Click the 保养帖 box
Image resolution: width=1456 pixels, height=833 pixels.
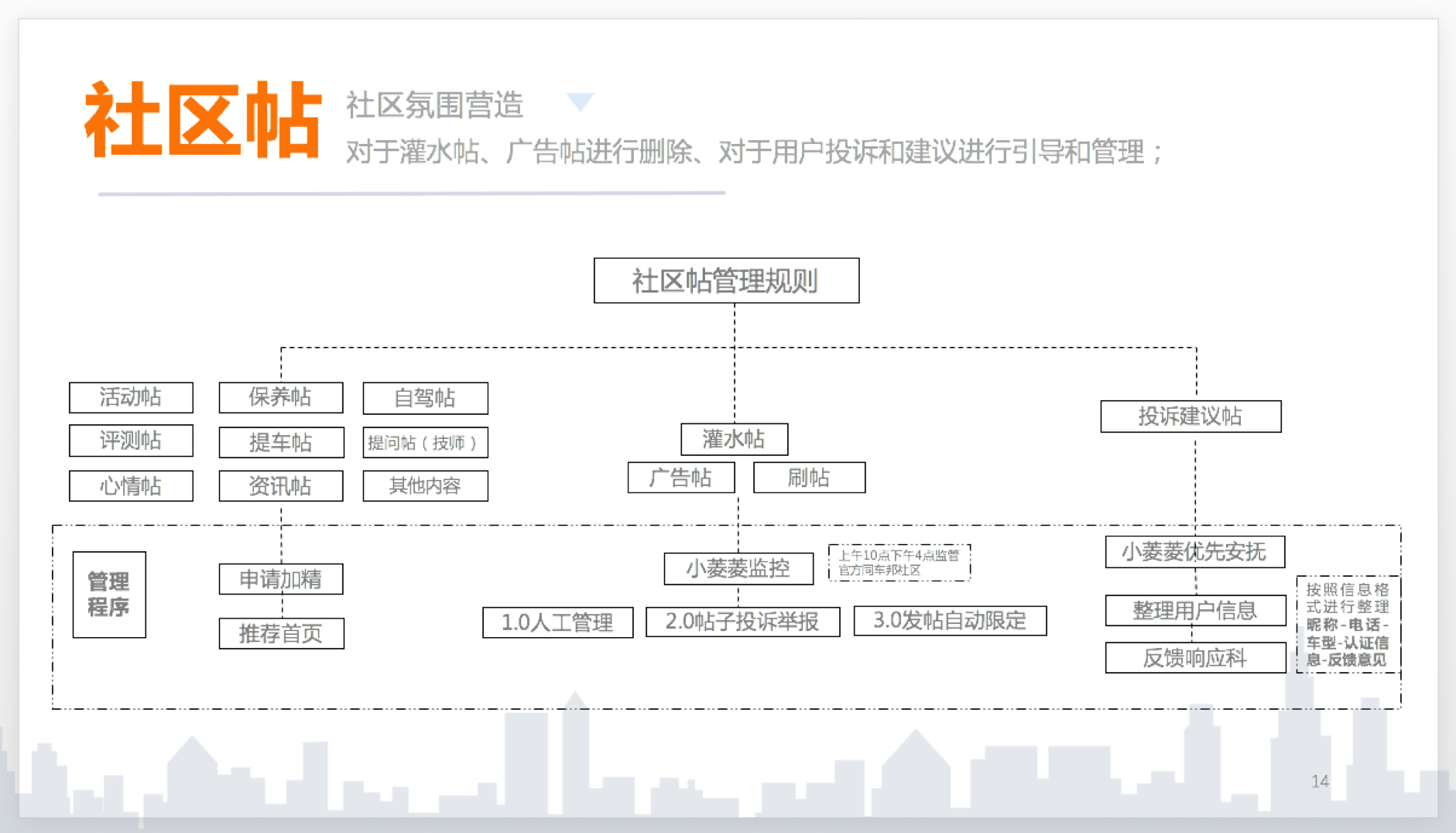tap(281, 397)
